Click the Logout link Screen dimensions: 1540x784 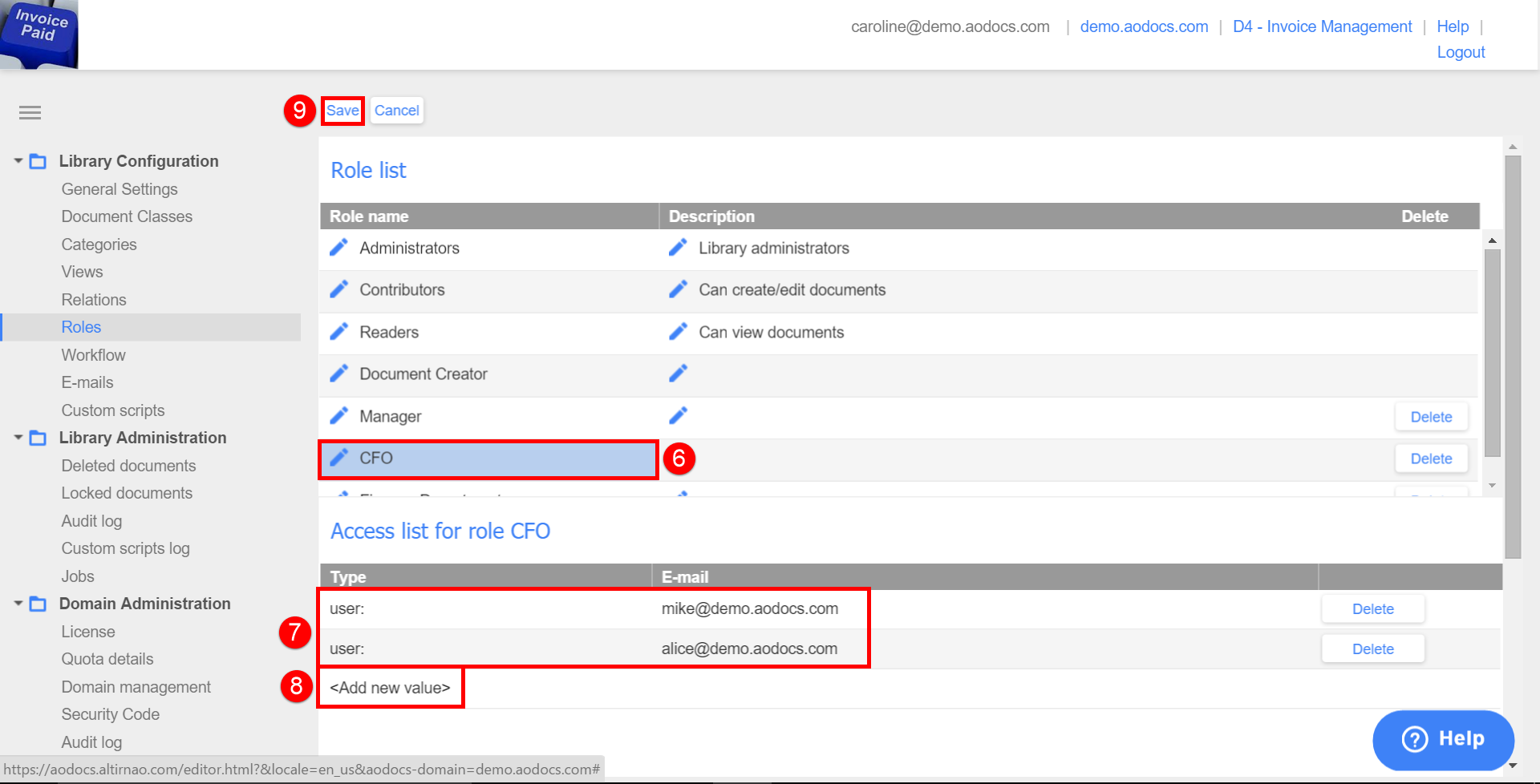(1461, 52)
